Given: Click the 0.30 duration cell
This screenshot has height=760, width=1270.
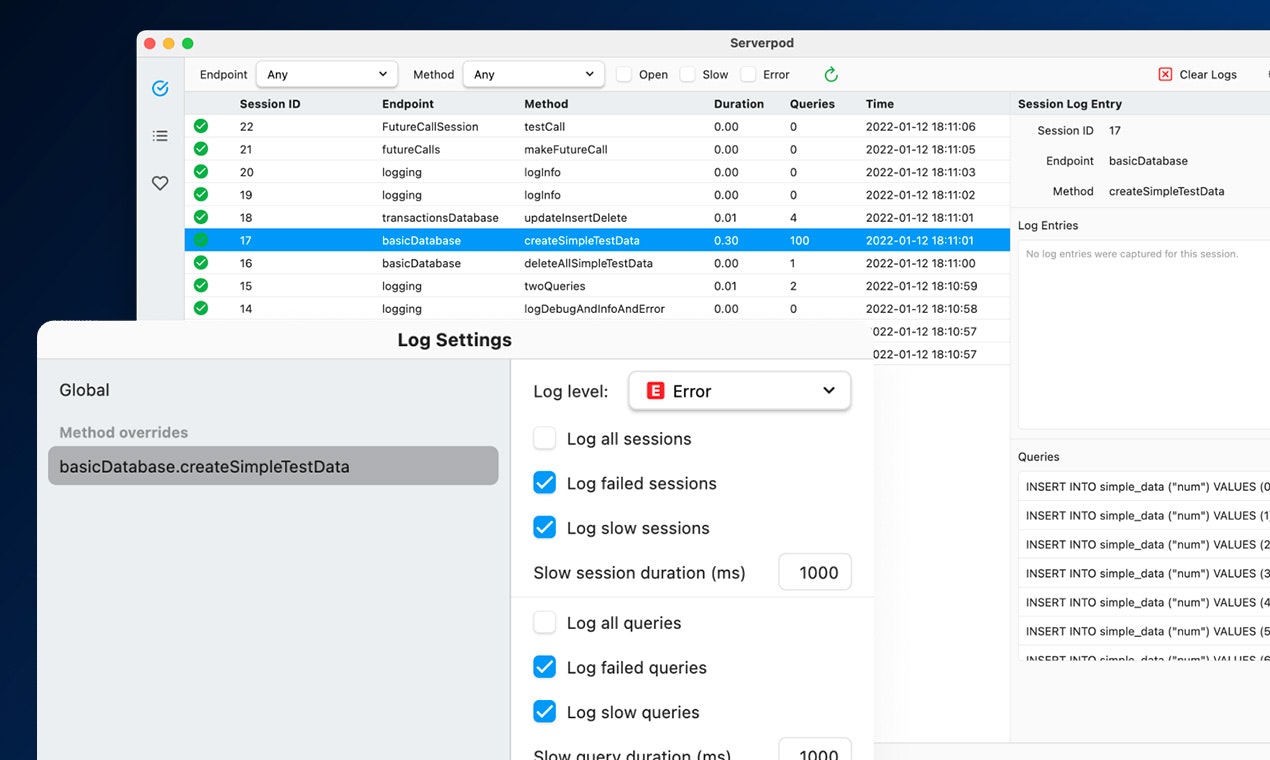Looking at the screenshot, I should [726, 240].
